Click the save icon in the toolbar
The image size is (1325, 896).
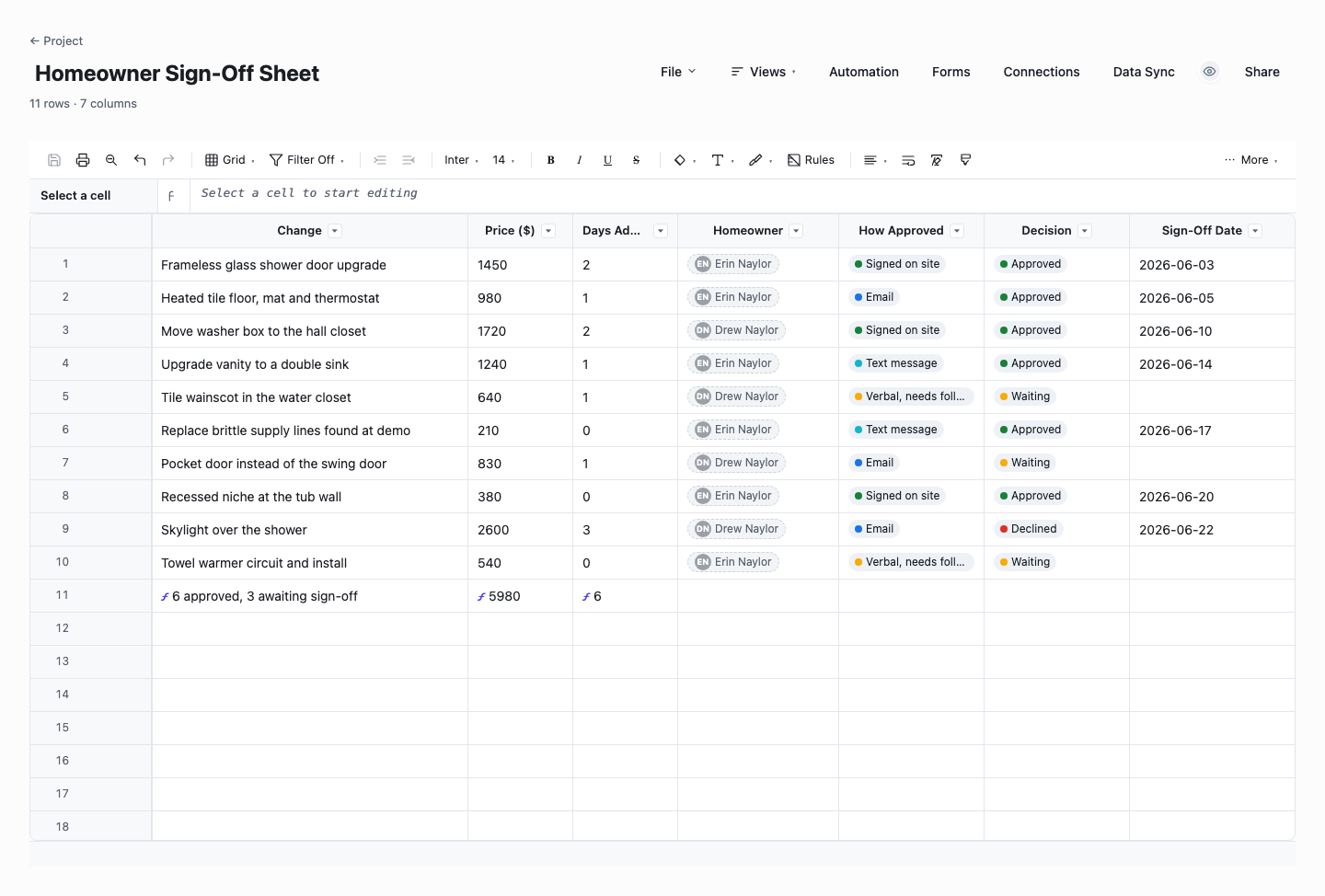tap(54, 160)
